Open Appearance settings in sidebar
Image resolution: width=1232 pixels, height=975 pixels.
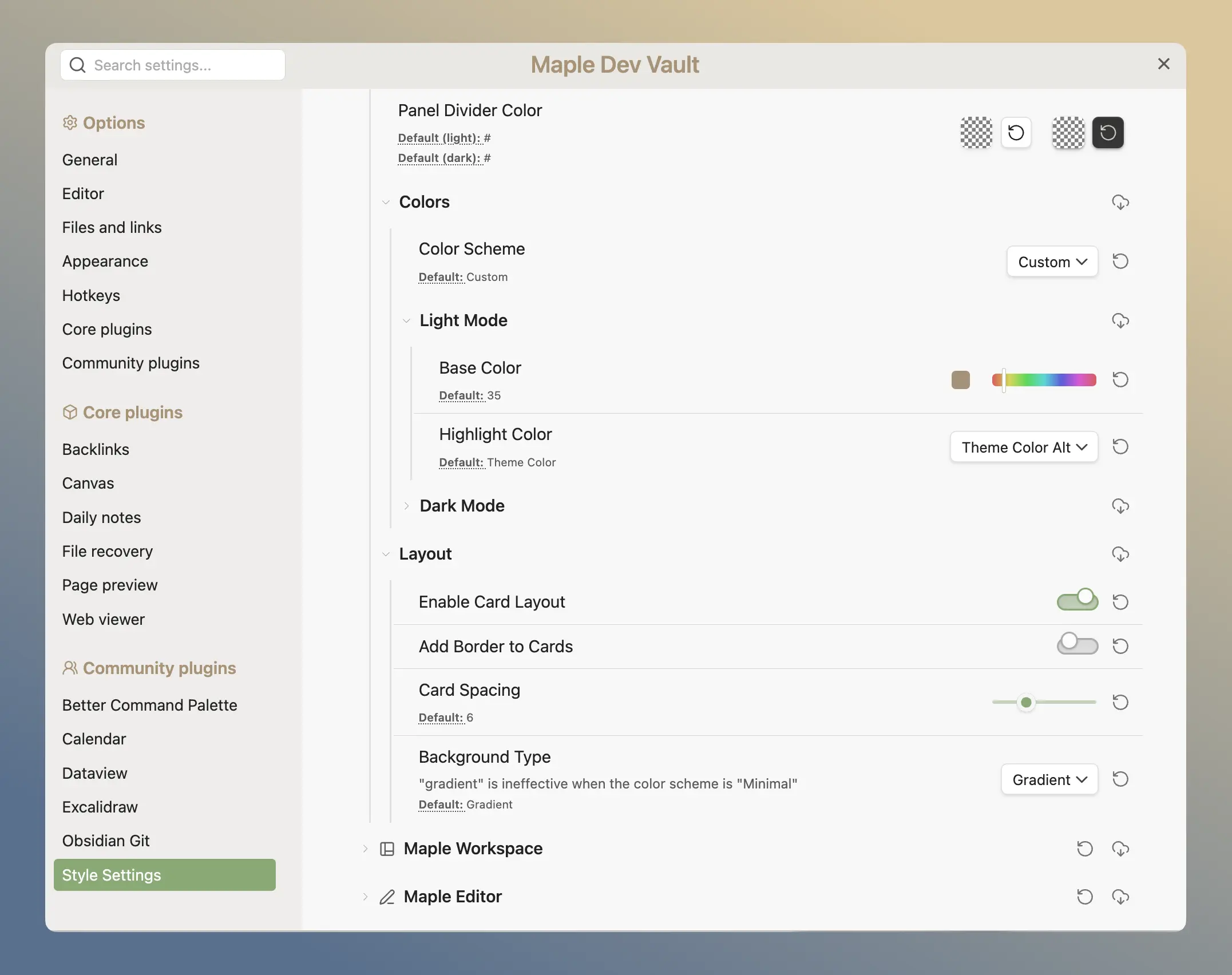[105, 261]
